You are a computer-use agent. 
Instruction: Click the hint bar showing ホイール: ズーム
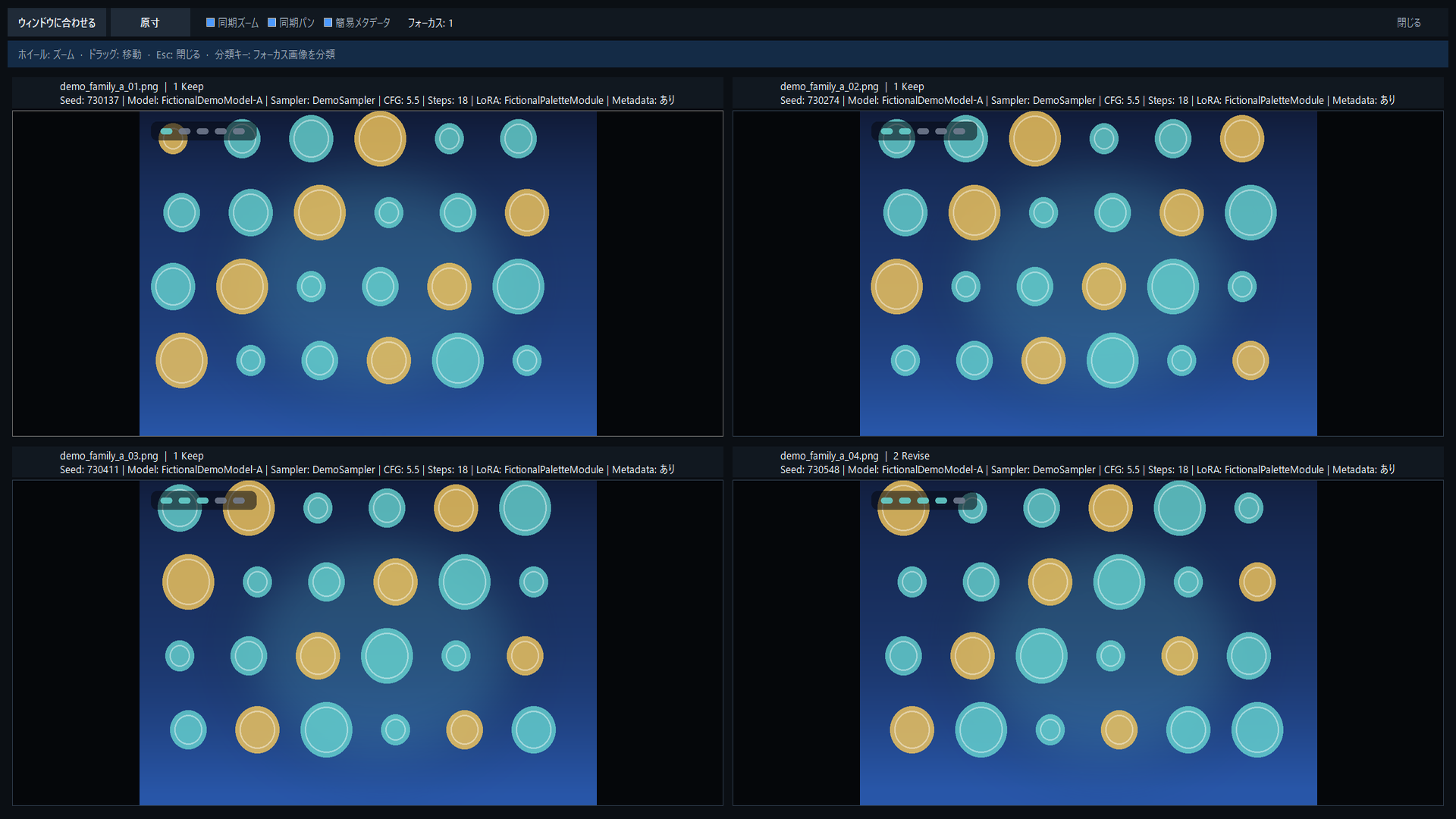point(728,55)
